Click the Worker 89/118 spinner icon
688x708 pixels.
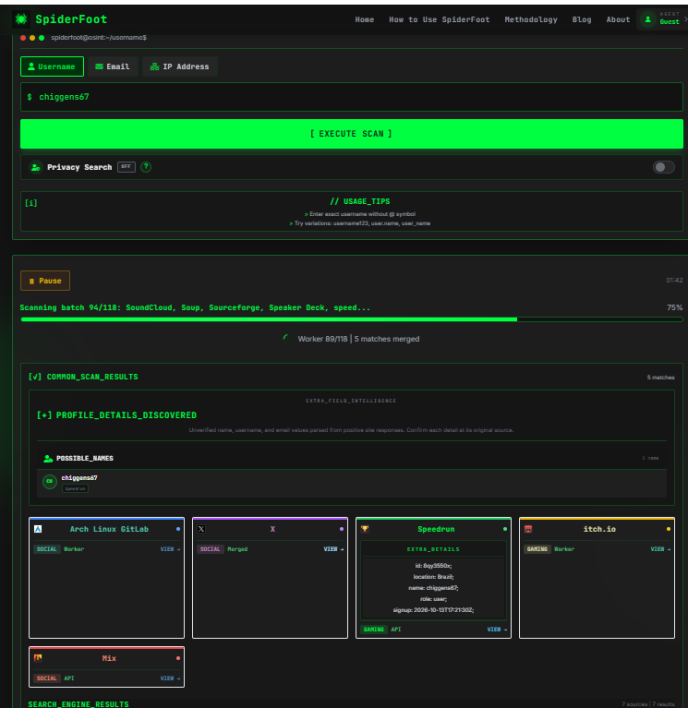287,339
